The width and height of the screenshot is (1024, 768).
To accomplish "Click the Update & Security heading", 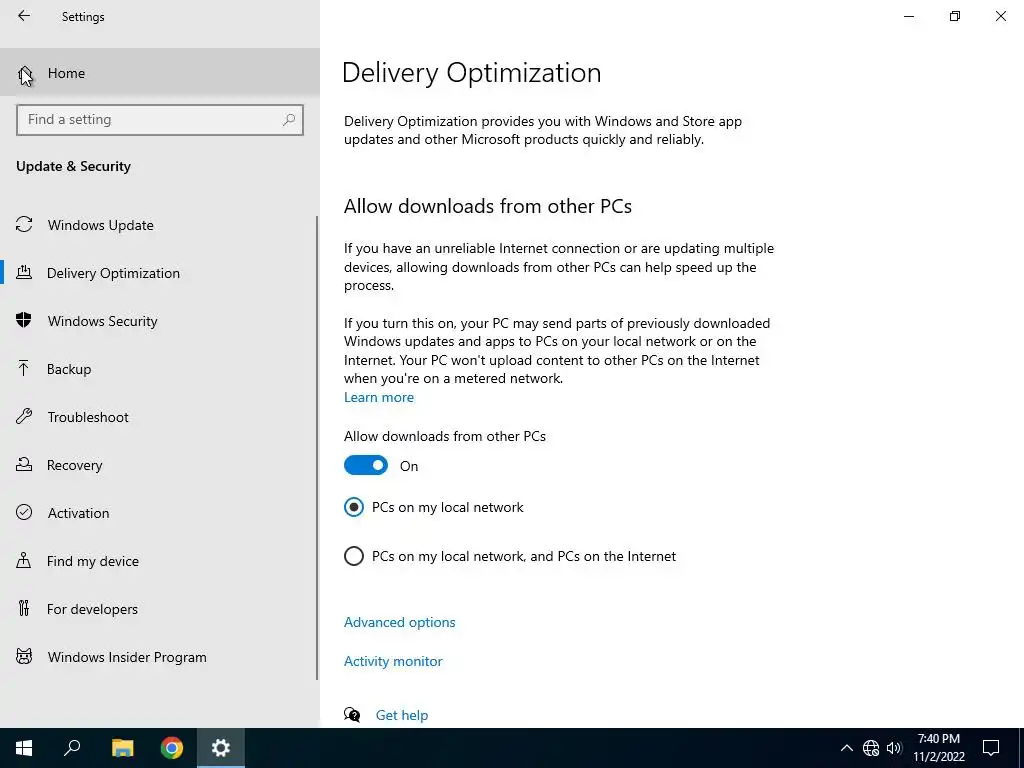I will pyautogui.click(x=73, y=166).
